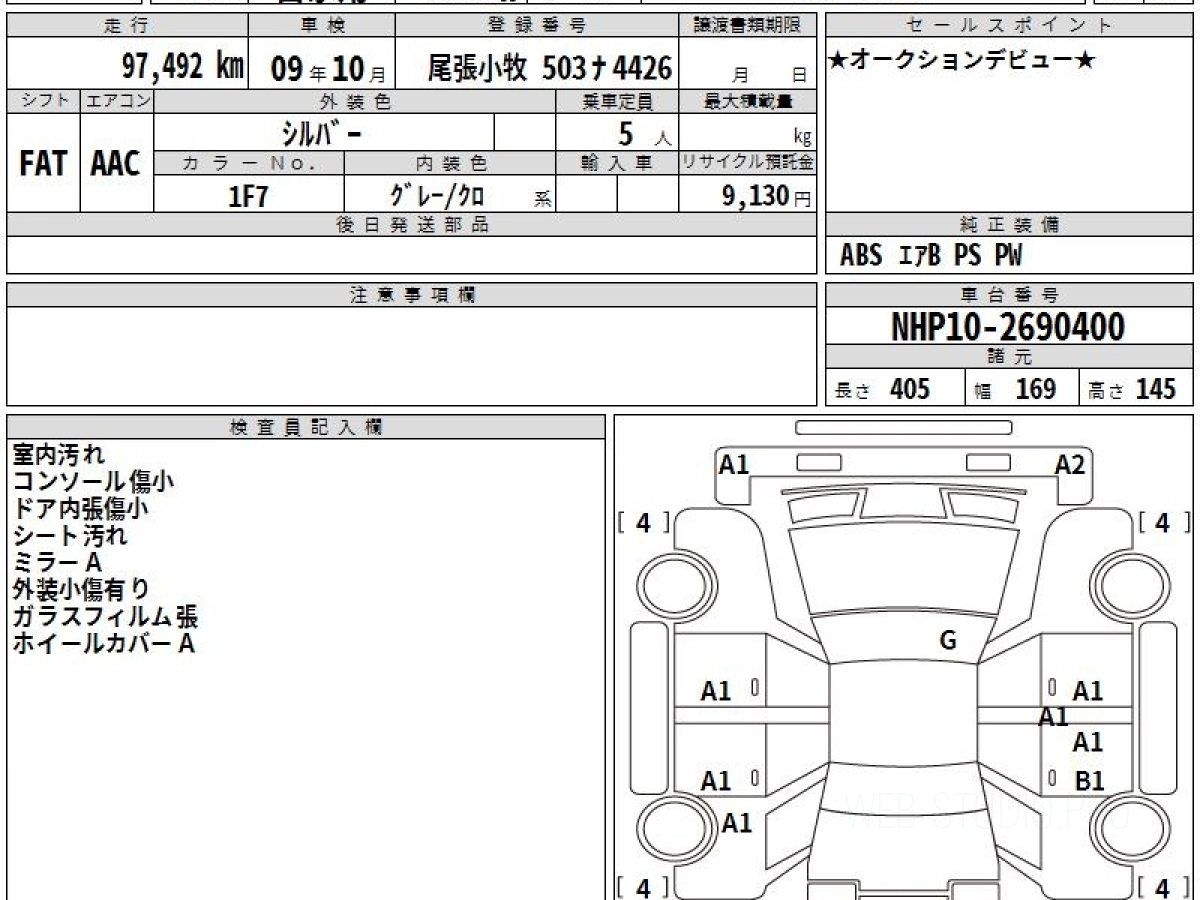Click the mileage value 97,492 km

pyautogui.click(x=182, y=67)
